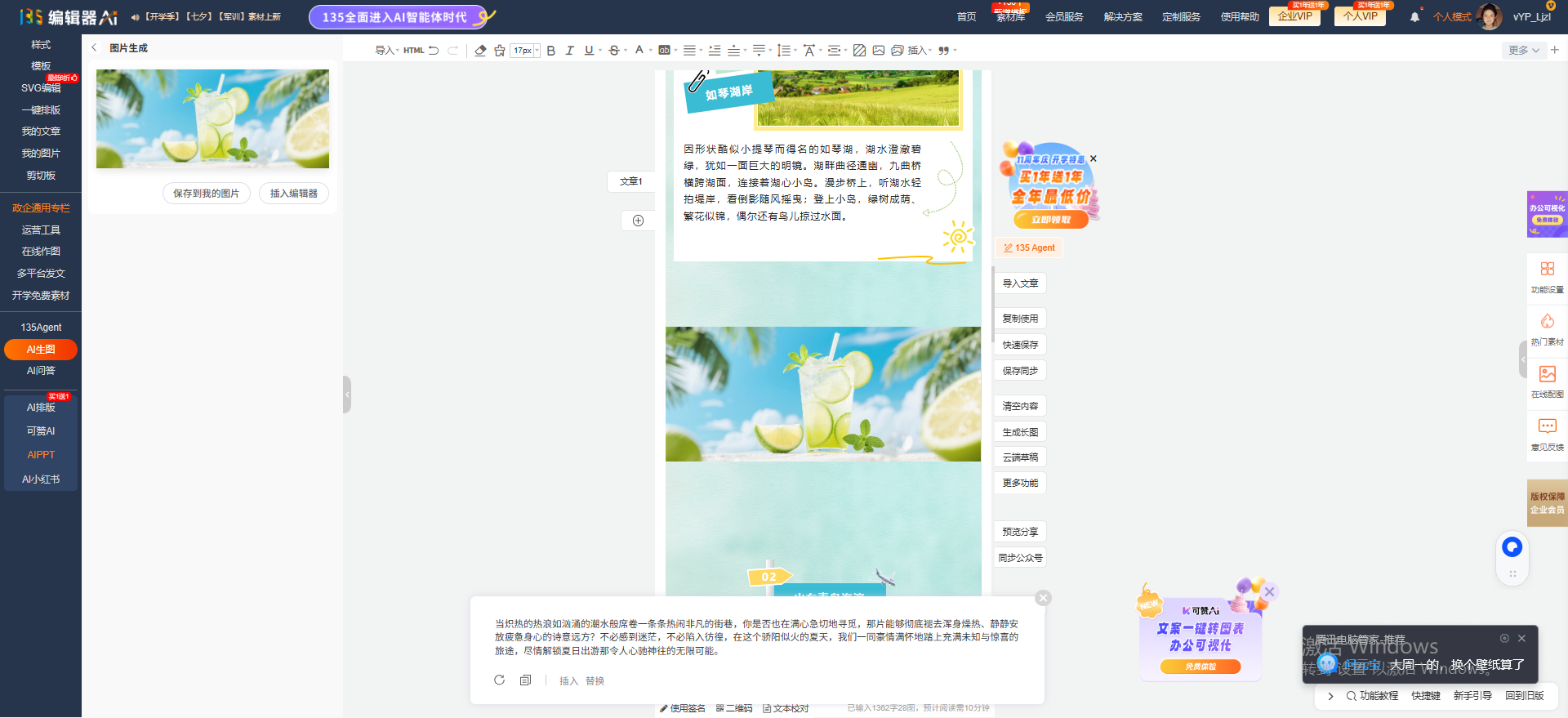Screen dimensions: 1568x718
Task: Click the format painter brush icon
Action: coord(500,51)
